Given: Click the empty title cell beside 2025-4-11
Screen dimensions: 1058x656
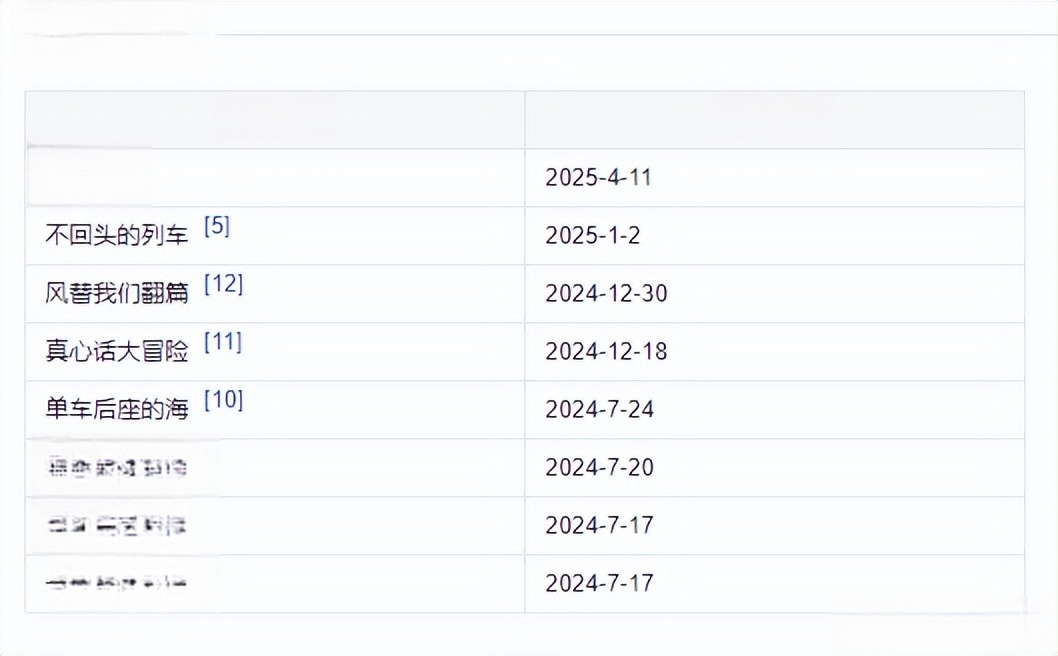Looking at the screenshot, I should 275,178.
